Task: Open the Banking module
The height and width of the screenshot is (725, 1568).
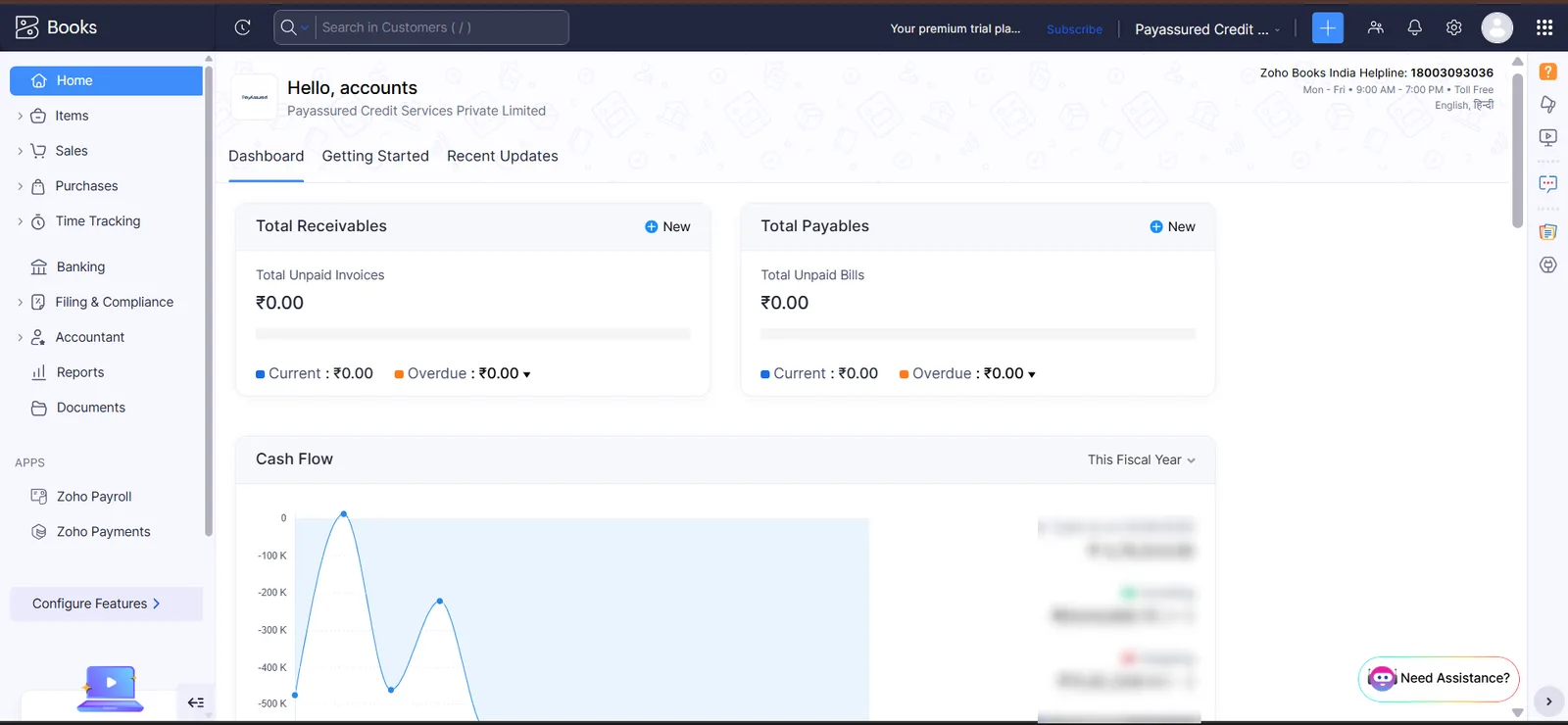Action: (x=80, y=266)
